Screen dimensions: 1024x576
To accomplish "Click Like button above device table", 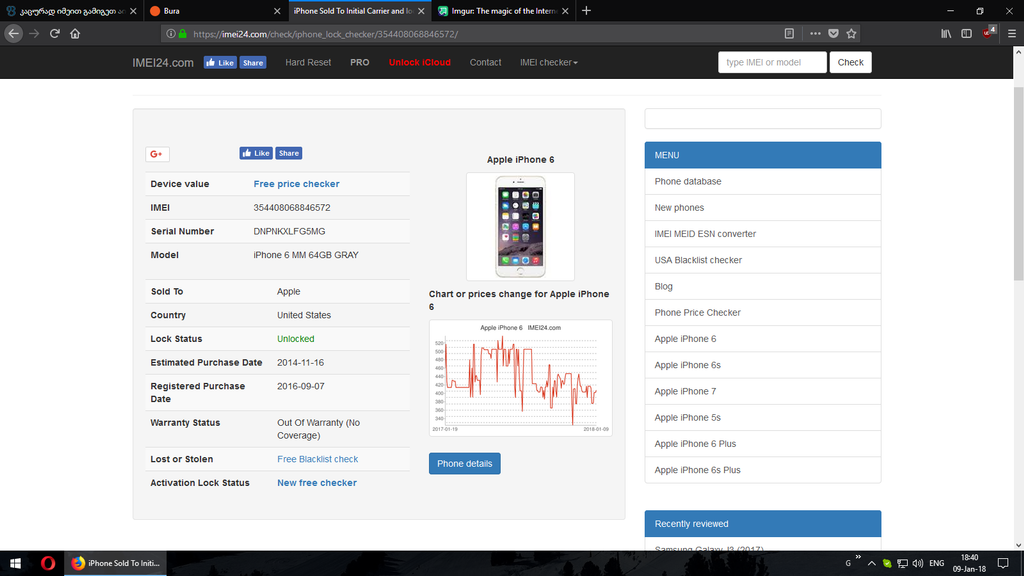I will (x=256, y=153).
